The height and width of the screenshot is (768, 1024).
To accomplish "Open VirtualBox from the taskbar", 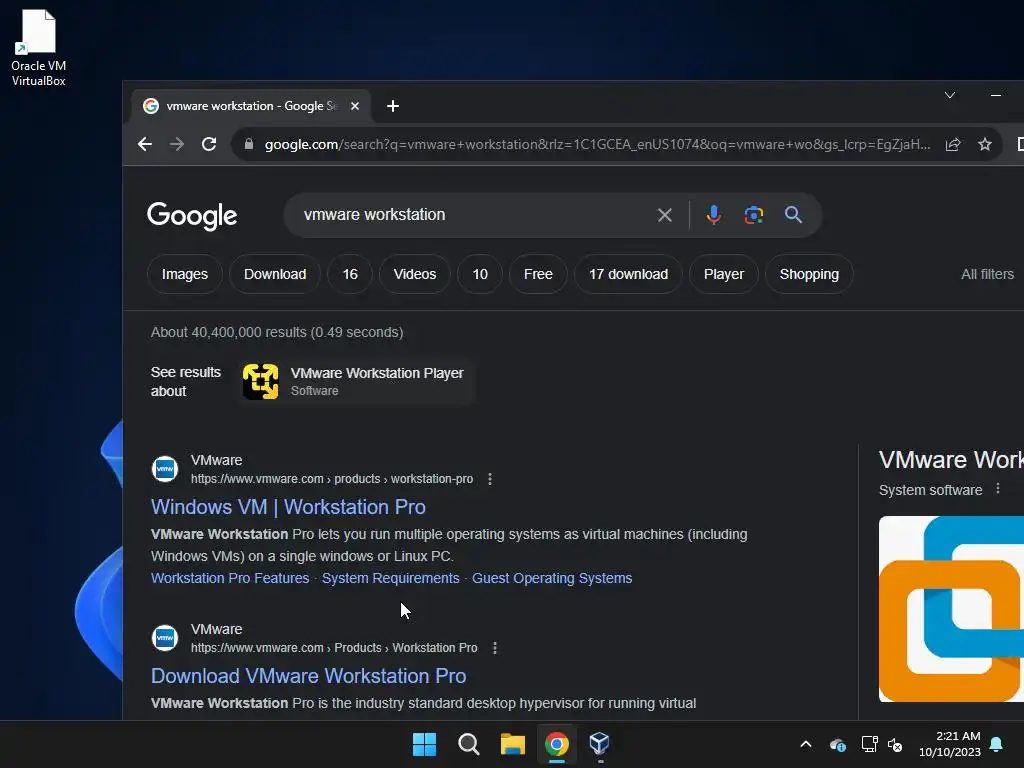I will [x=600, y=744].
